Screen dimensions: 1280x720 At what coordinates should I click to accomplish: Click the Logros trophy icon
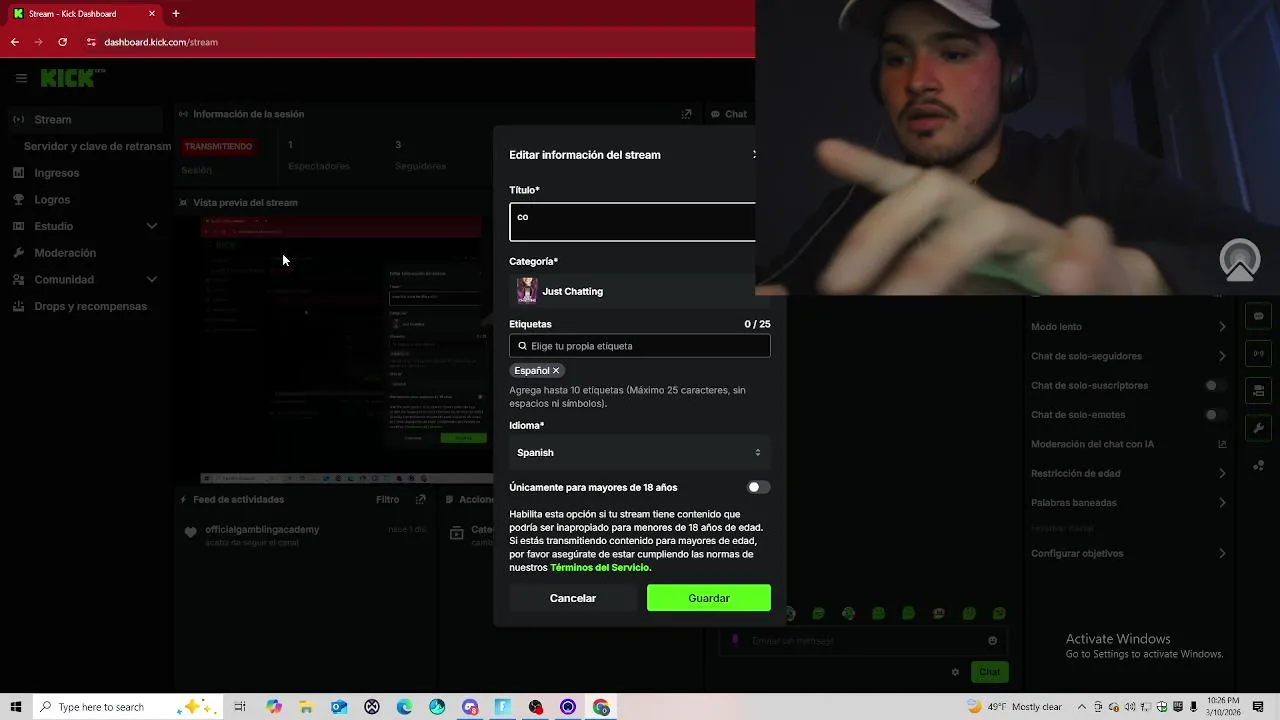(x=19, y=200)
